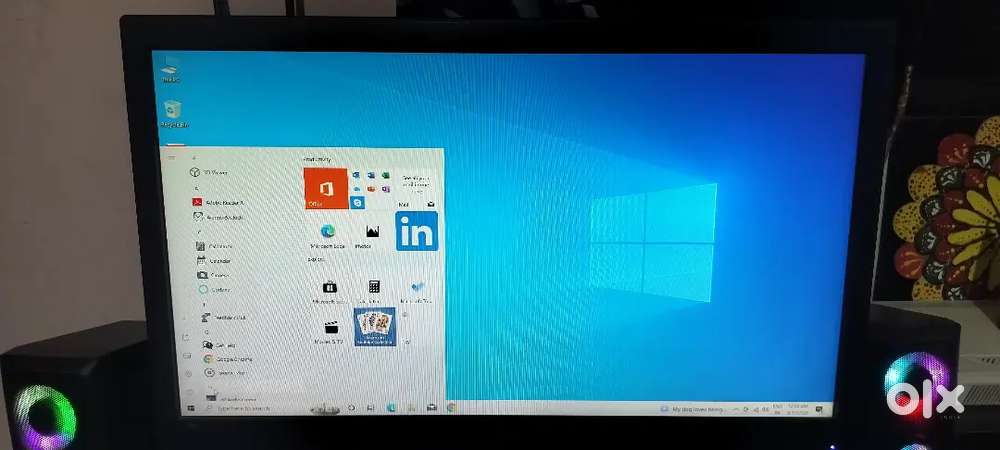
Task: Open the Chrome icon on the taskbar
Action: 452,408
